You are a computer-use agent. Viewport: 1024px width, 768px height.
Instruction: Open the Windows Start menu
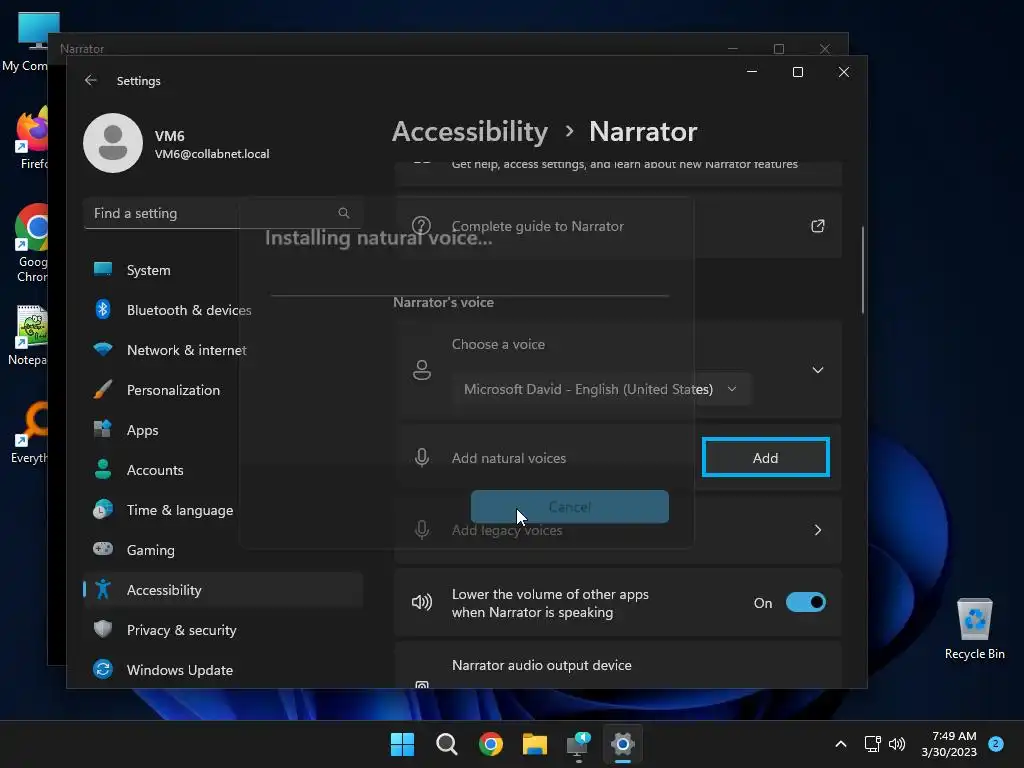pyautogui.click(x=402, y=744)
